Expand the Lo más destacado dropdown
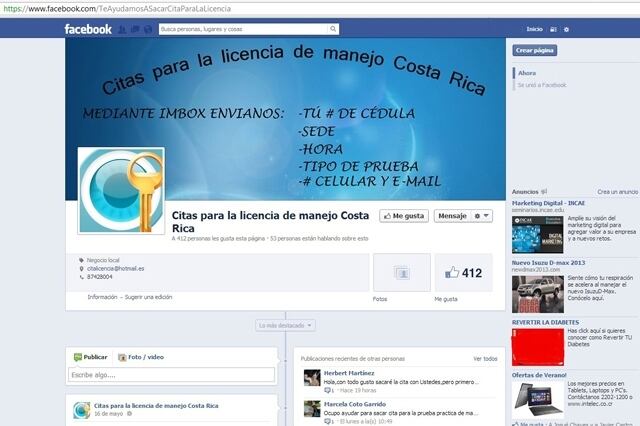 point(285,325)
